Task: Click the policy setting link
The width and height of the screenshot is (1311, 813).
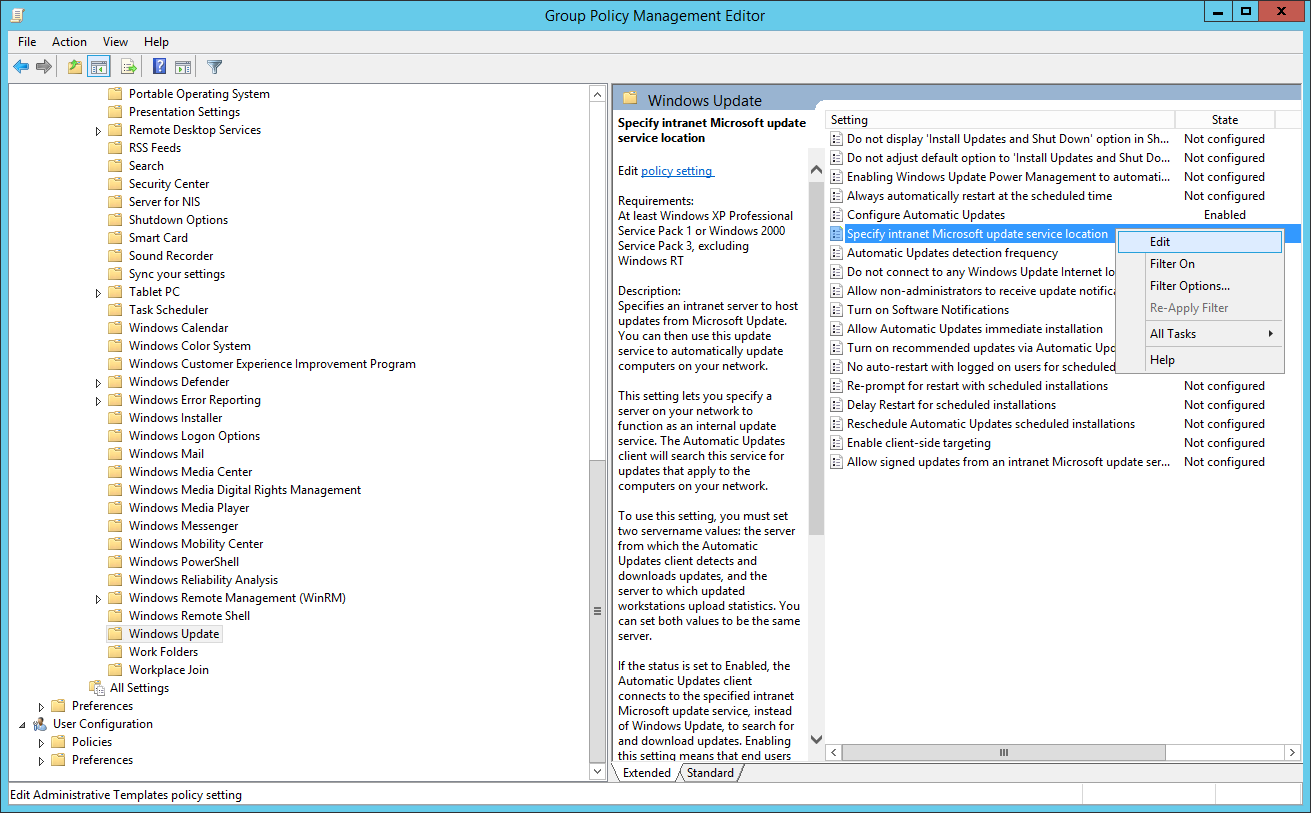Action: point(677,171)
